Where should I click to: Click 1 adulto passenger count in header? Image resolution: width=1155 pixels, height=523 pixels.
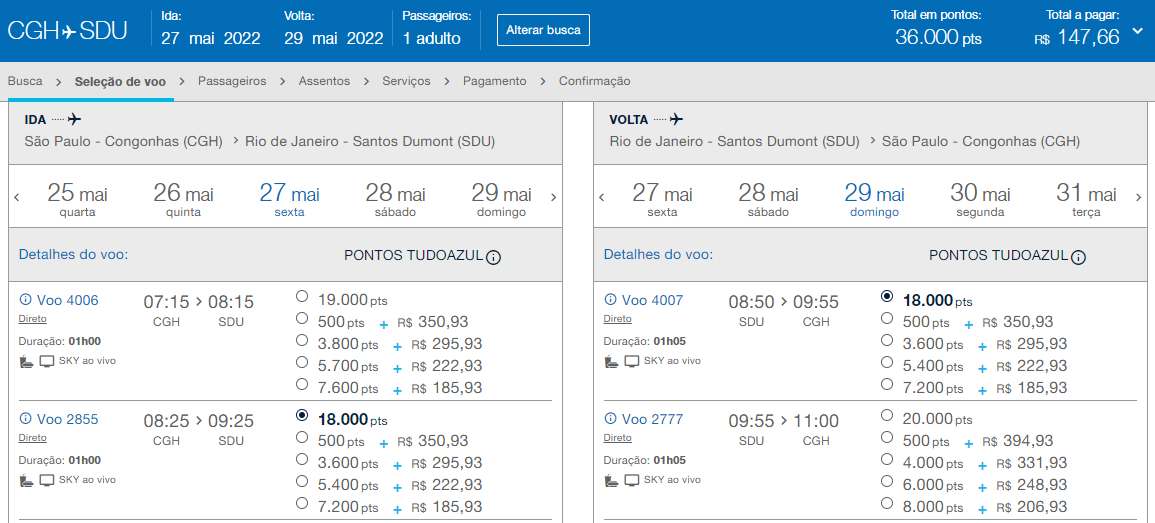[x=432, y=38]
